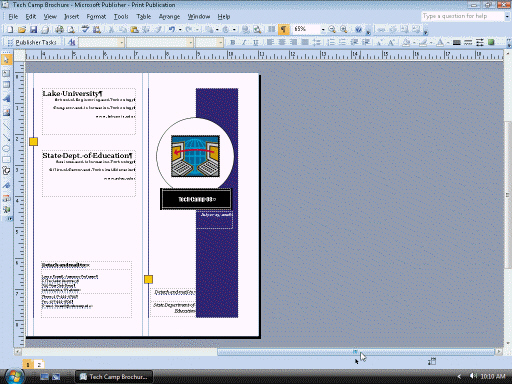Viewport: 512px width, 384px height.
Task: Open the 65% zoom level dropdown
Action: (x=323, y=30)
